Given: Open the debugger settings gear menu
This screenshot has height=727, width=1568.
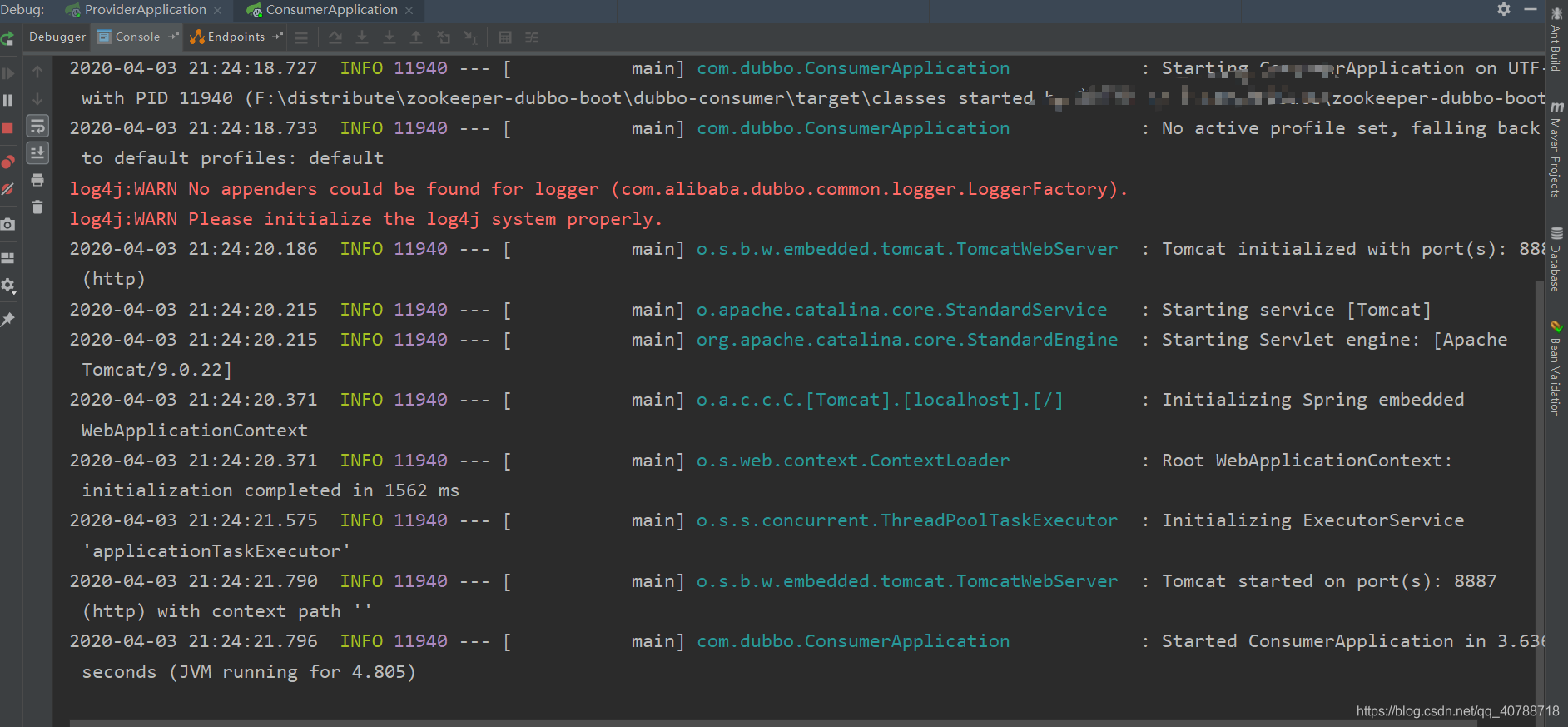Looking at the screenshot, I should coord(7,286).
